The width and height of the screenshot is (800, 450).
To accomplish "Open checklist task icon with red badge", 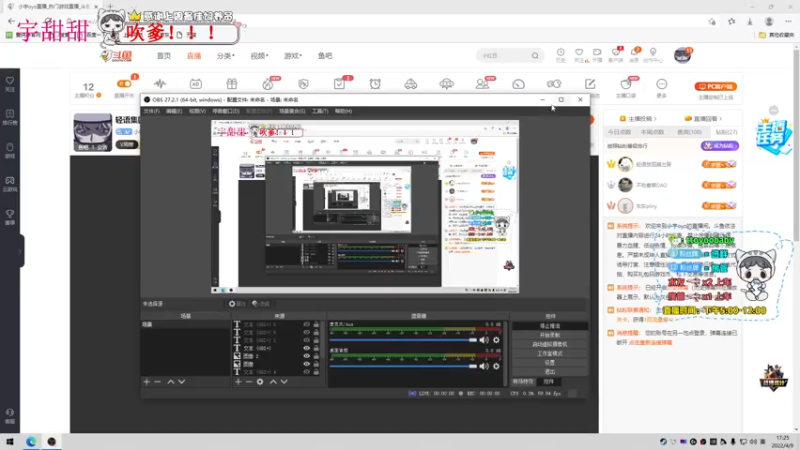I will pyautogui.click(x=339, y=84).
